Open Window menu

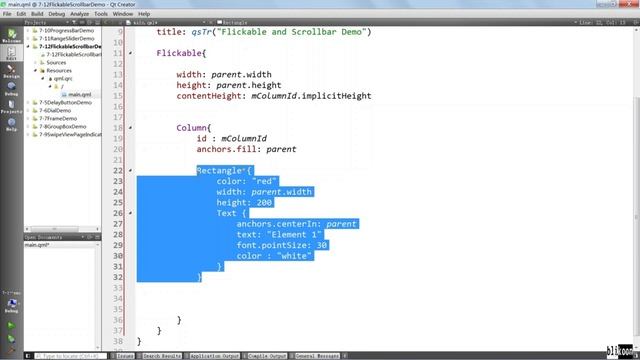pos(123,14)
